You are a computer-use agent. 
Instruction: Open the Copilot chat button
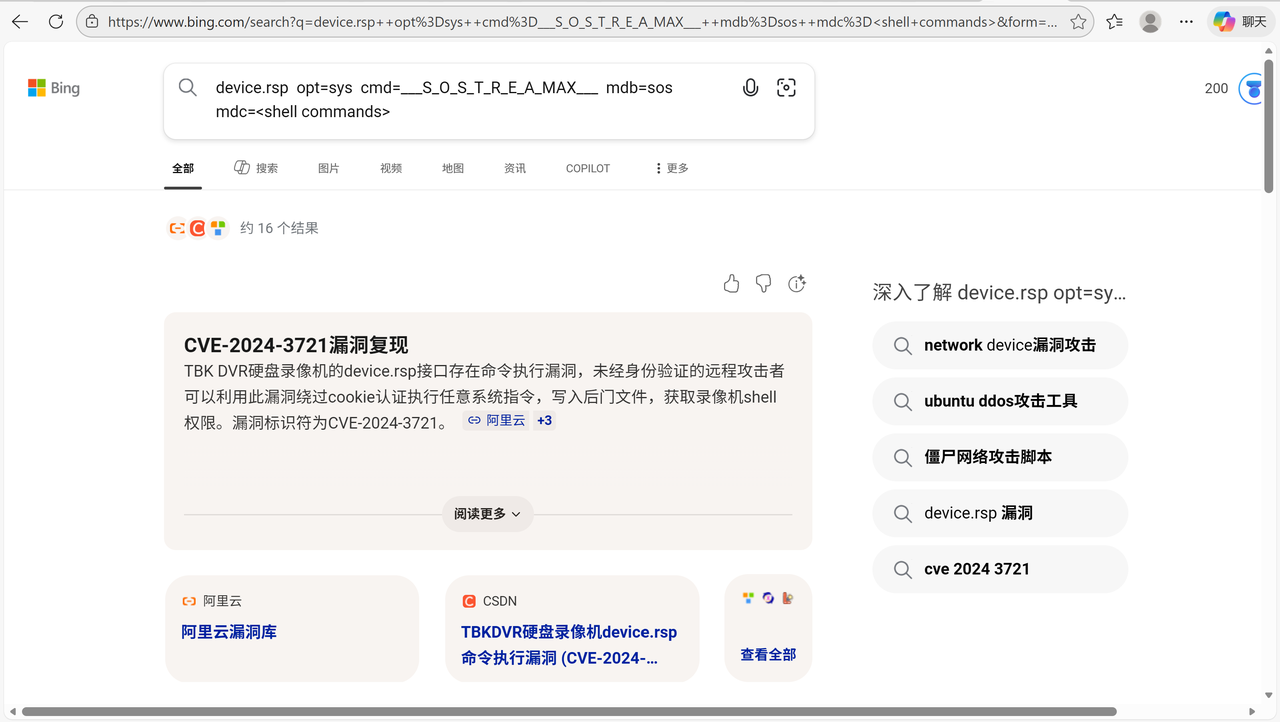pyautogui.click(x=1241, y=21)
